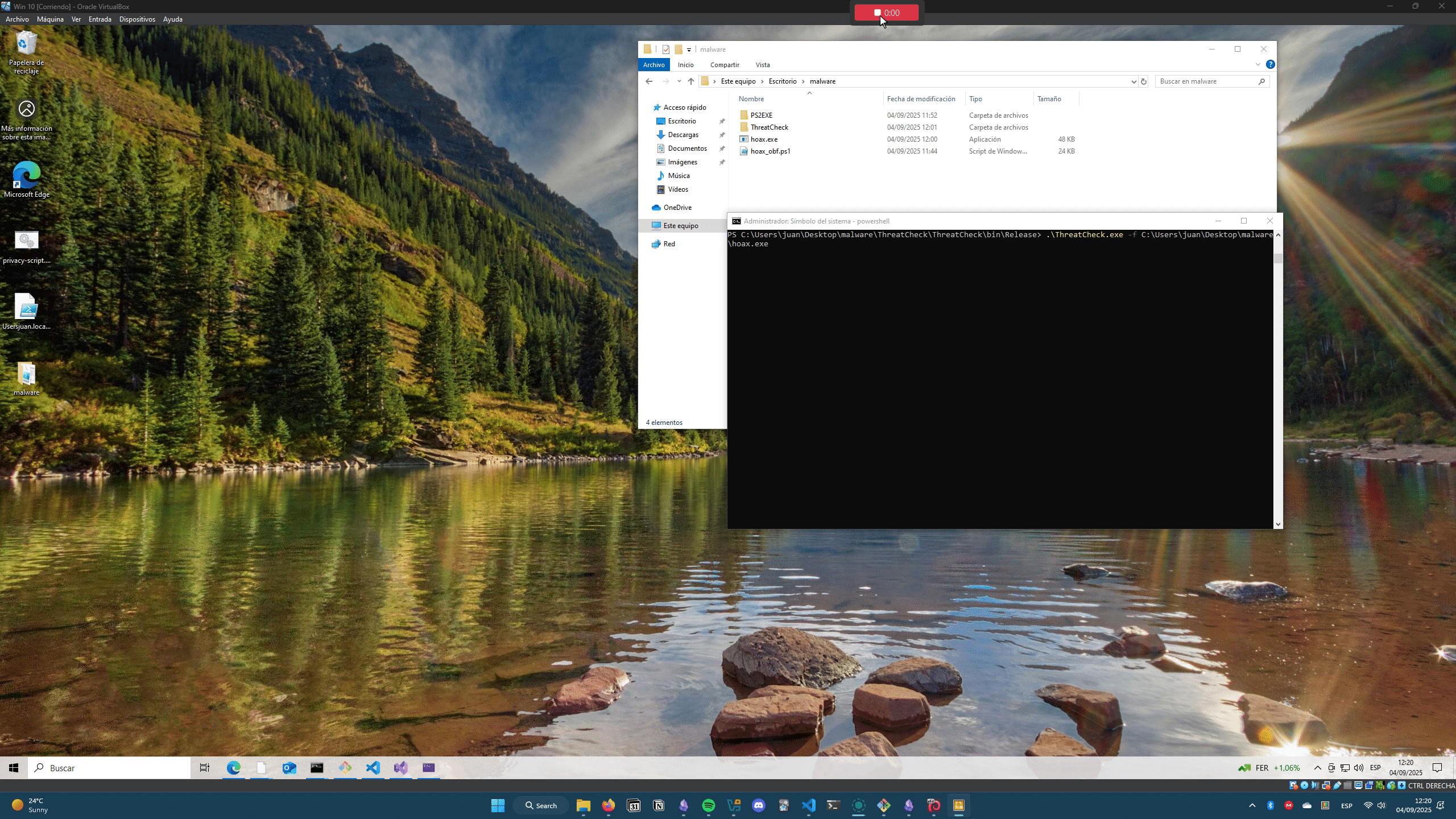This screenshot has width=1456, height=819.
Task: Open the ThreatCheck folder
Action: [x=769, y=127]
